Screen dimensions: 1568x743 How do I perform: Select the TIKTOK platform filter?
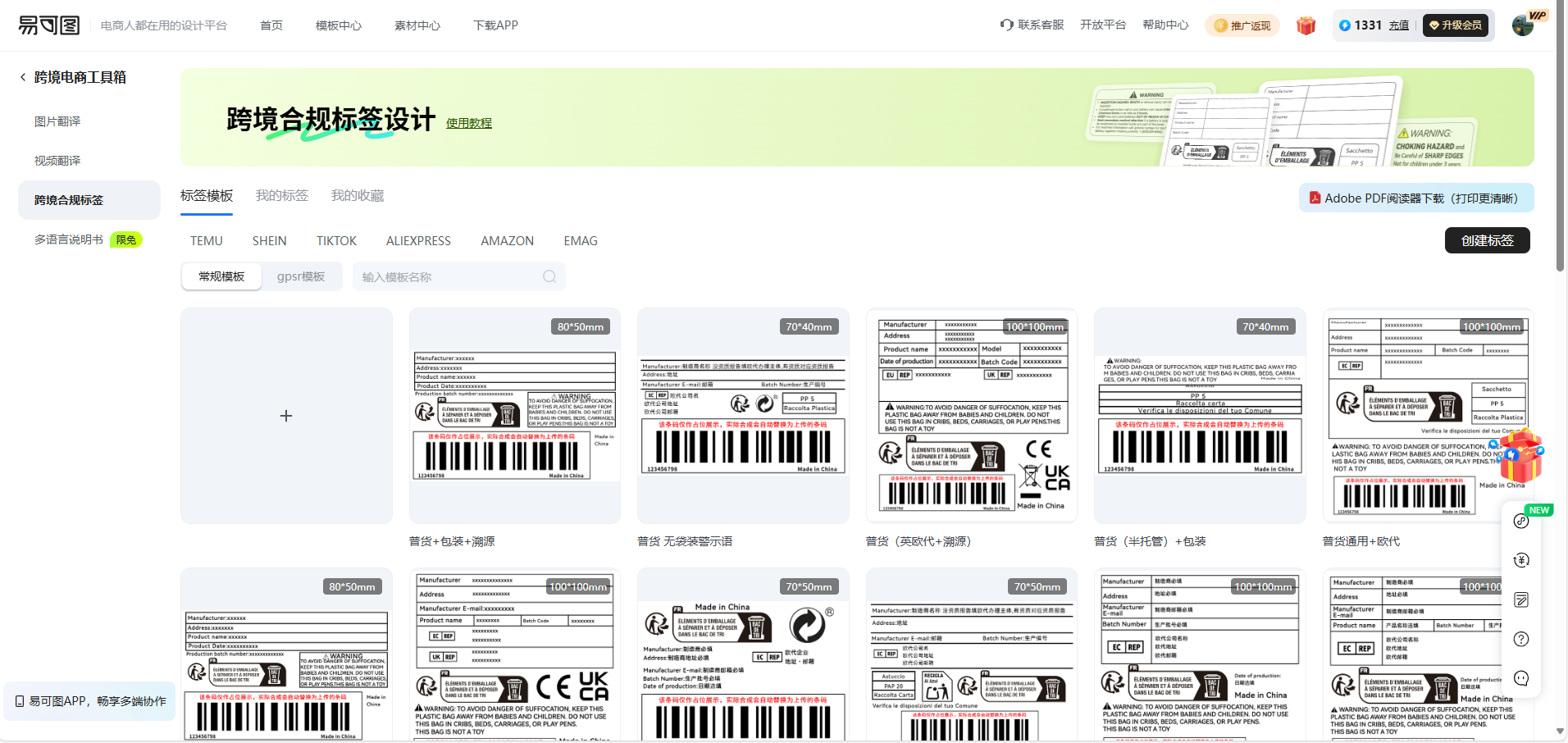click(x=337, y=241)
